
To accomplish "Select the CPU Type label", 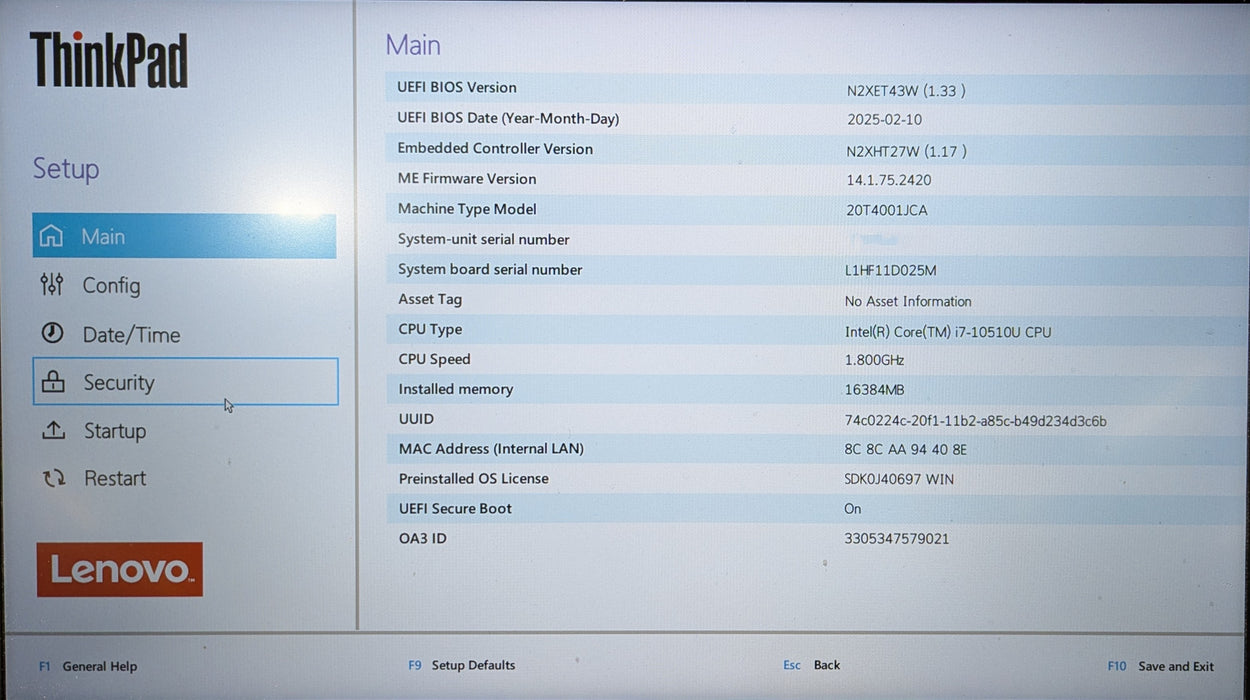I will 430,329.
